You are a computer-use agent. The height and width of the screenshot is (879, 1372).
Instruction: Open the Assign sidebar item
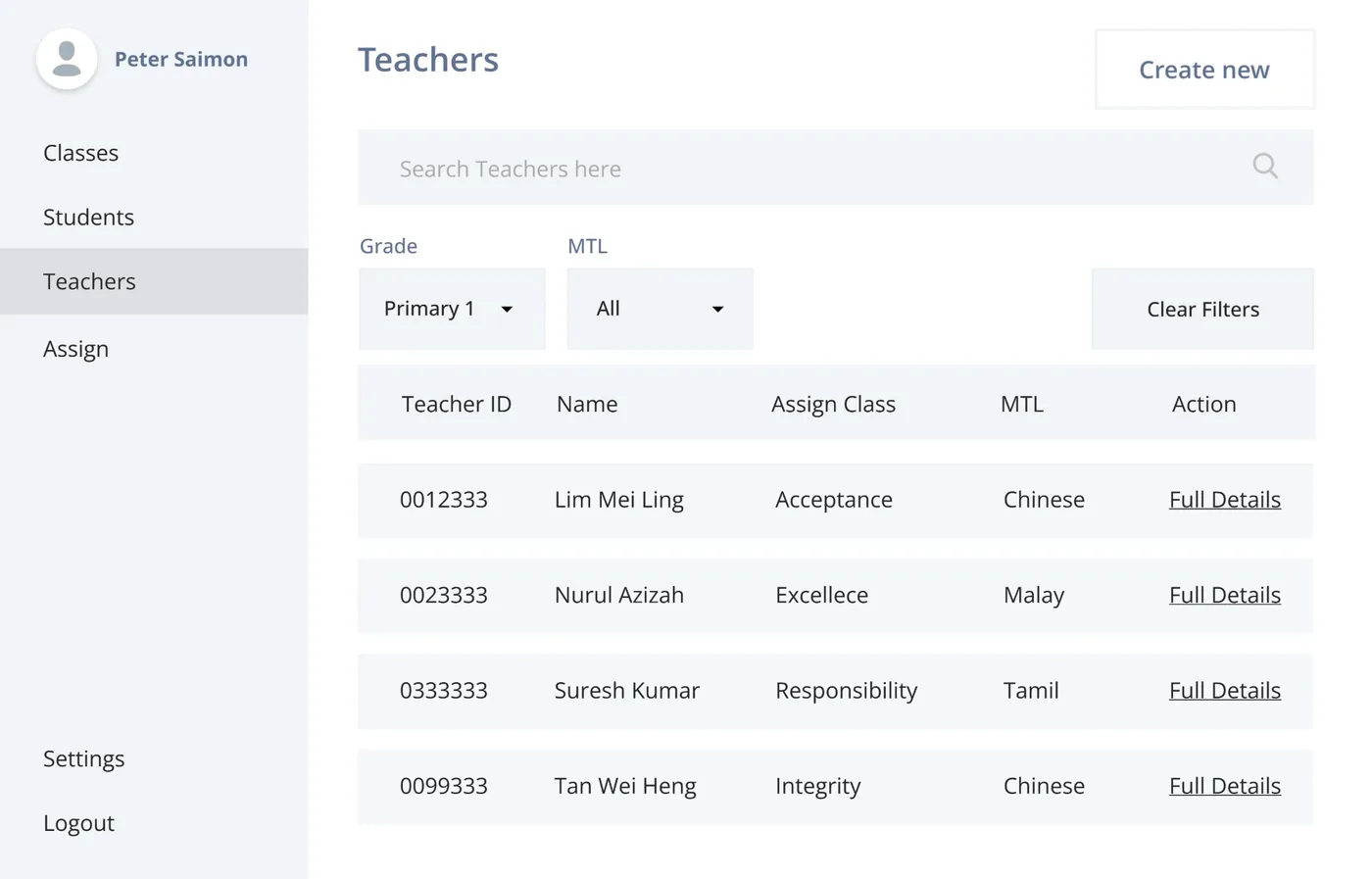(x=75, y=349)
